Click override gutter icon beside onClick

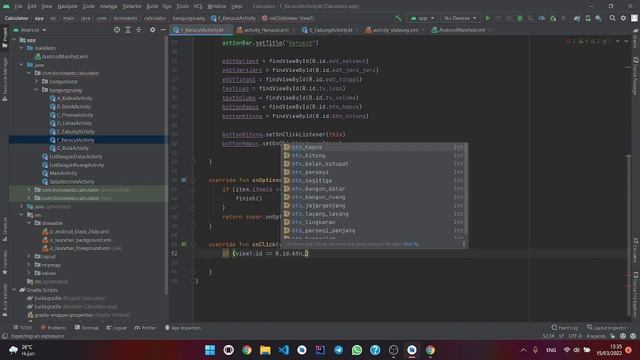(x=184, y=244)
